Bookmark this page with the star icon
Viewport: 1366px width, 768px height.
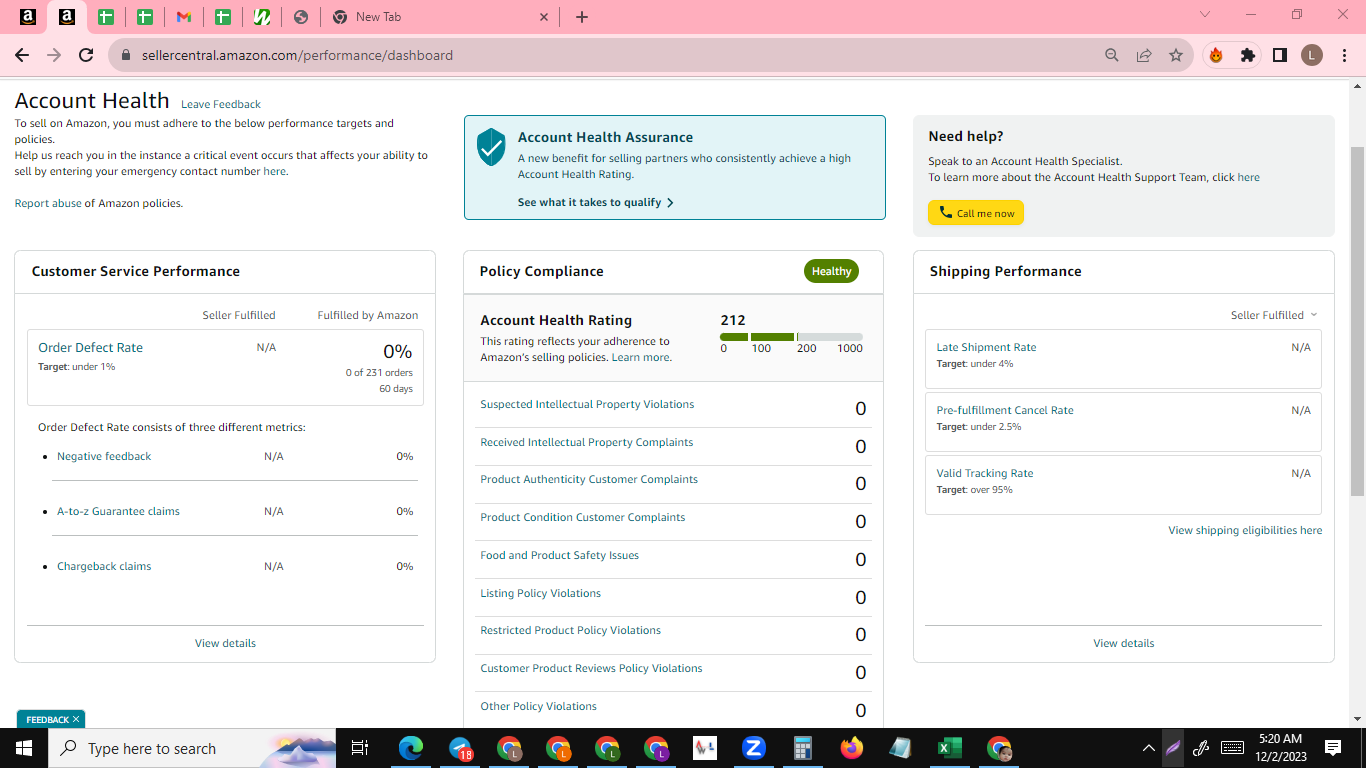(x=1176, y=55)
